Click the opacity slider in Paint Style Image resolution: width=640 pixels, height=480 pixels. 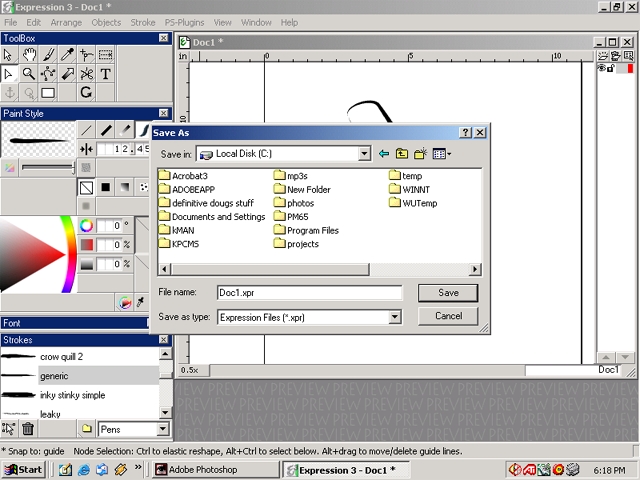pyautogui.click(x=48, y=167)
